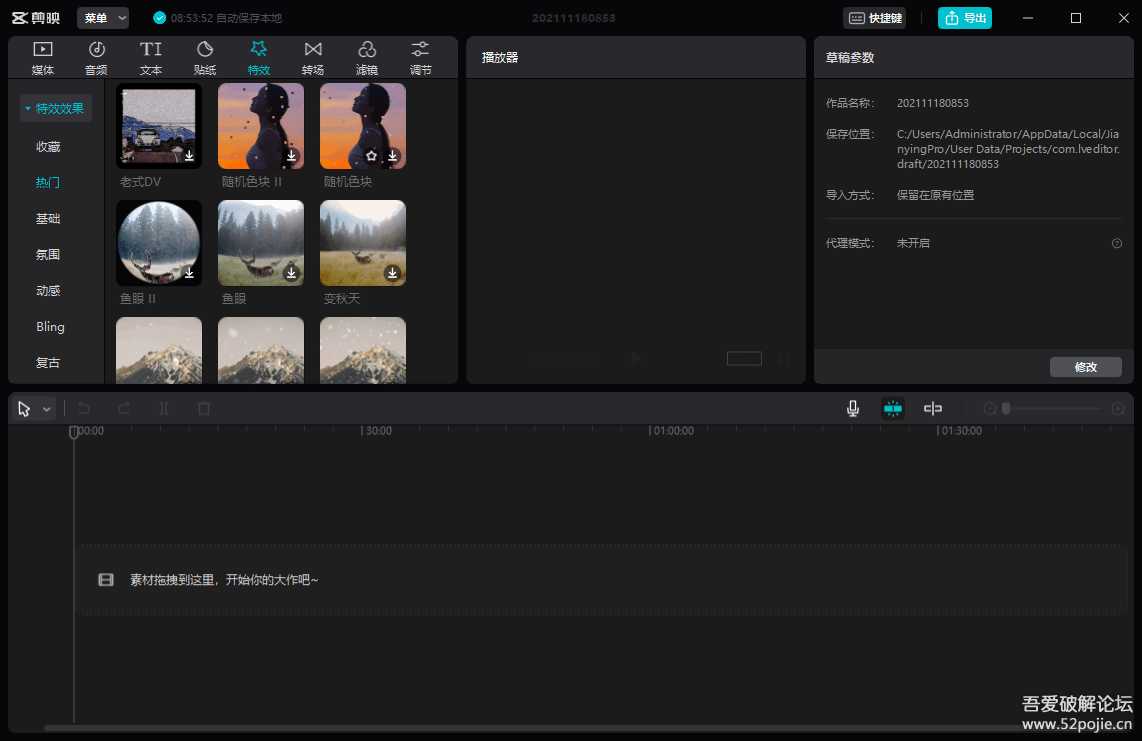Click the undo arrow above the timeline
This screenshot has height=741, width=1142.
[84, 408]
